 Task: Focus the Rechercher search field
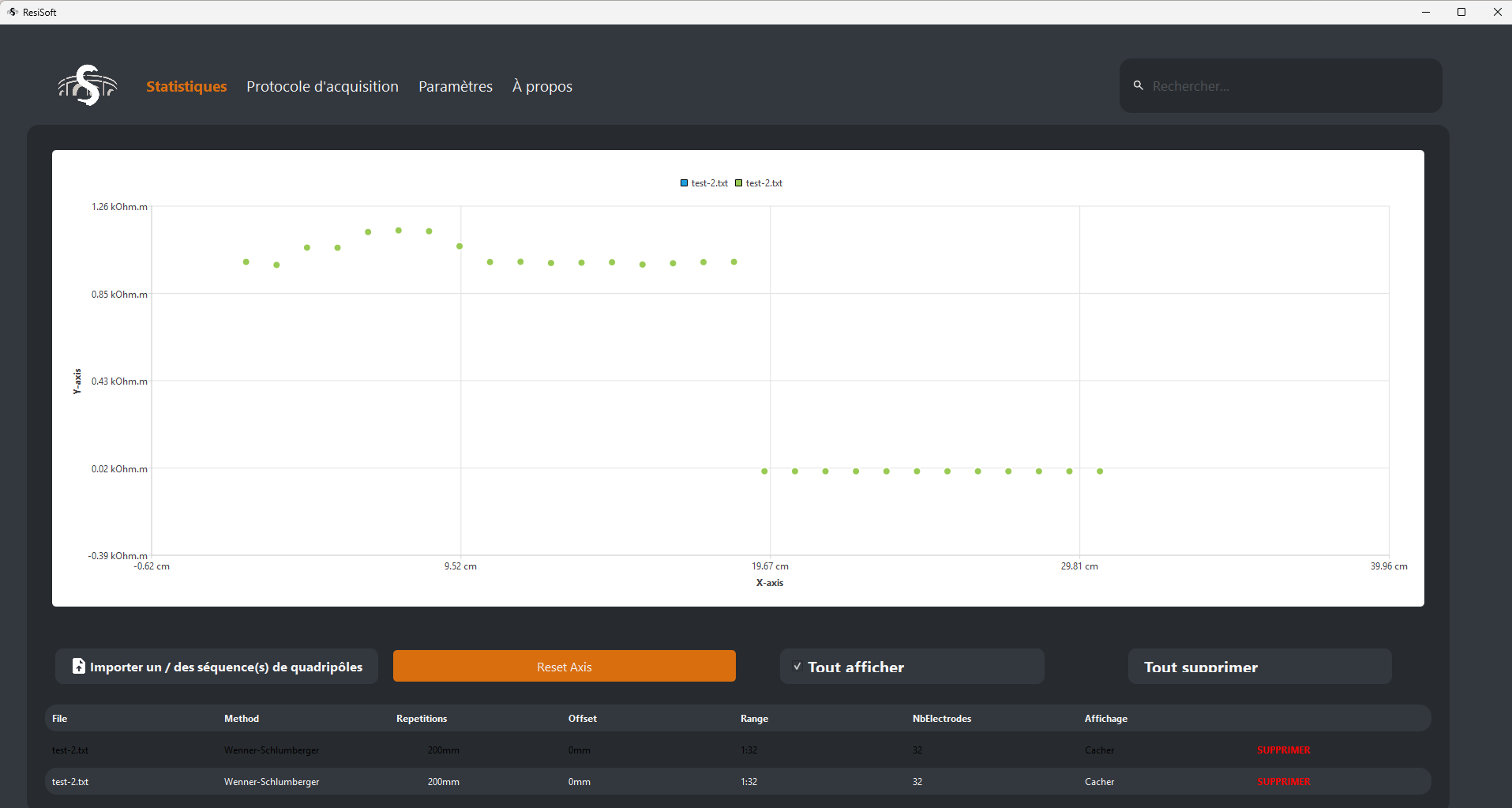coord(1281,85)
